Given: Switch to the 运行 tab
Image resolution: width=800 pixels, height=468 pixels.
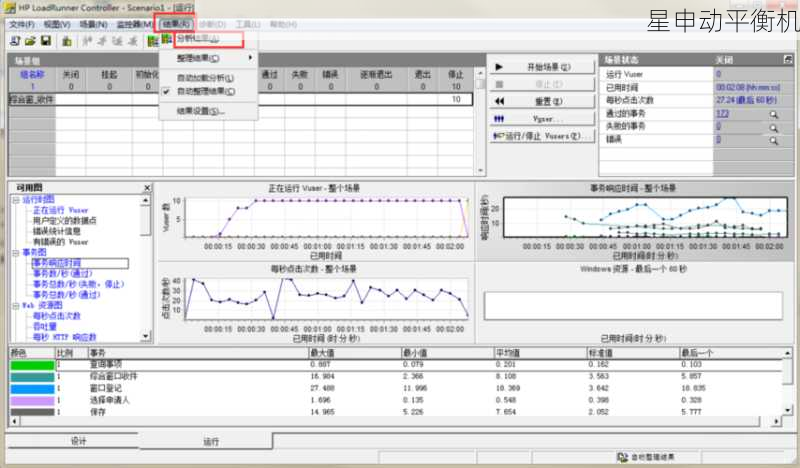Looking at the screenshot, I should coord(211,441).
